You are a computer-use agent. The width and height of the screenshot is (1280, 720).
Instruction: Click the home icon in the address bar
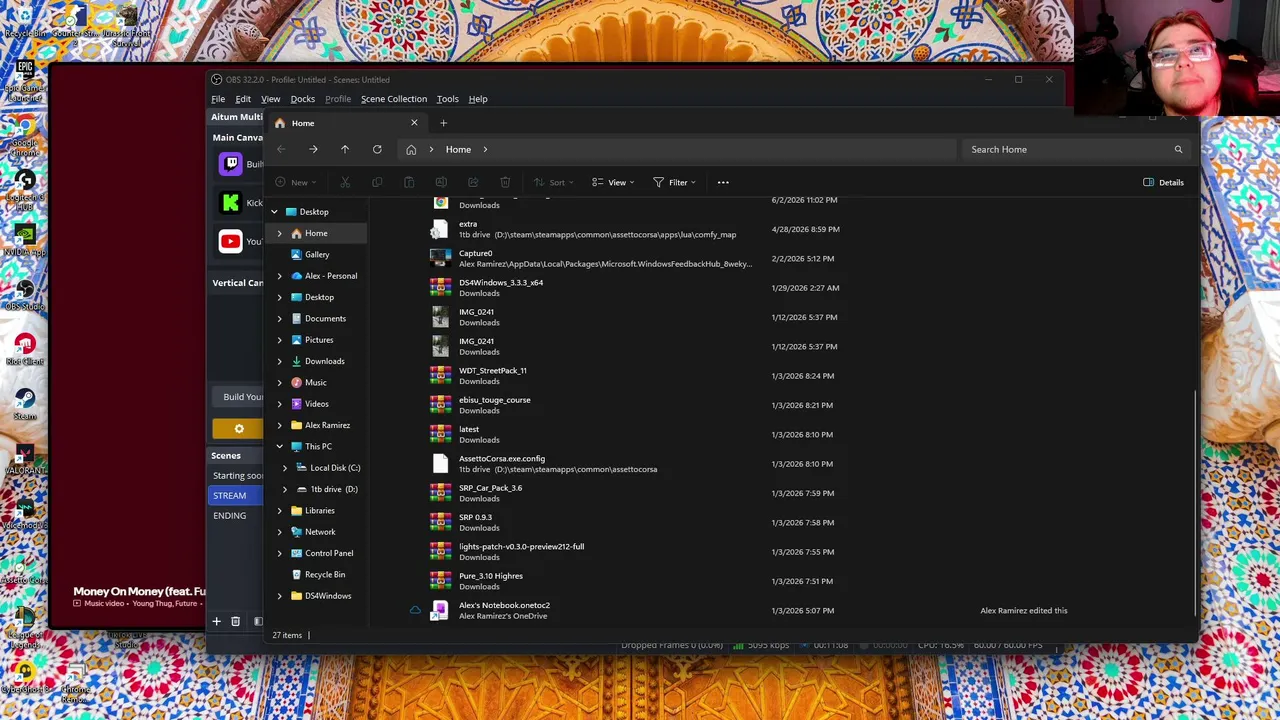[x=411, y=149]
